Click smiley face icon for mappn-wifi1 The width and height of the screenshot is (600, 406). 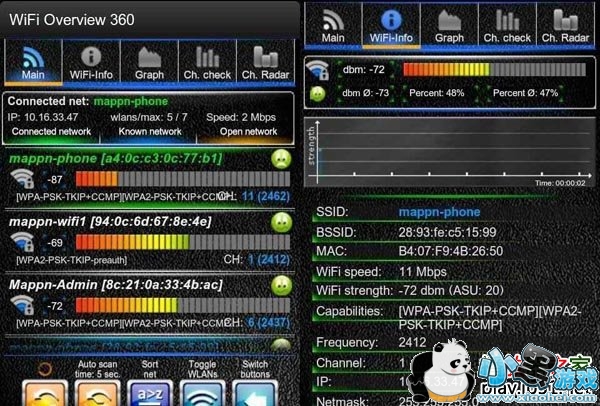(x=281, y=223)
